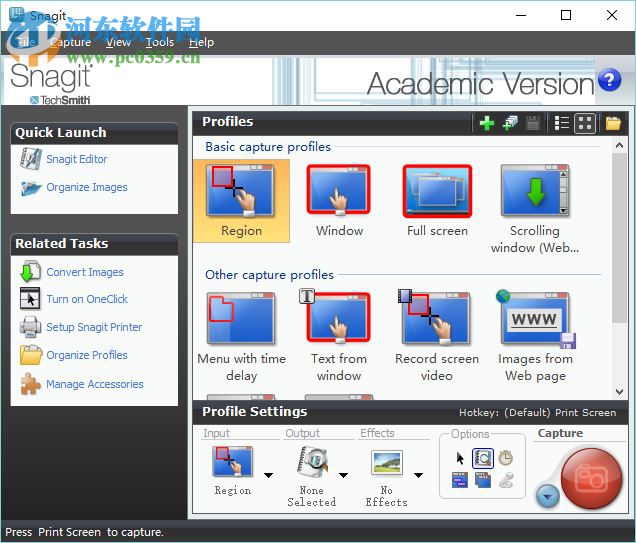Viewport: 636px width, 543px height.
Task: Switch profiles to list view
Action: point(562,123)
